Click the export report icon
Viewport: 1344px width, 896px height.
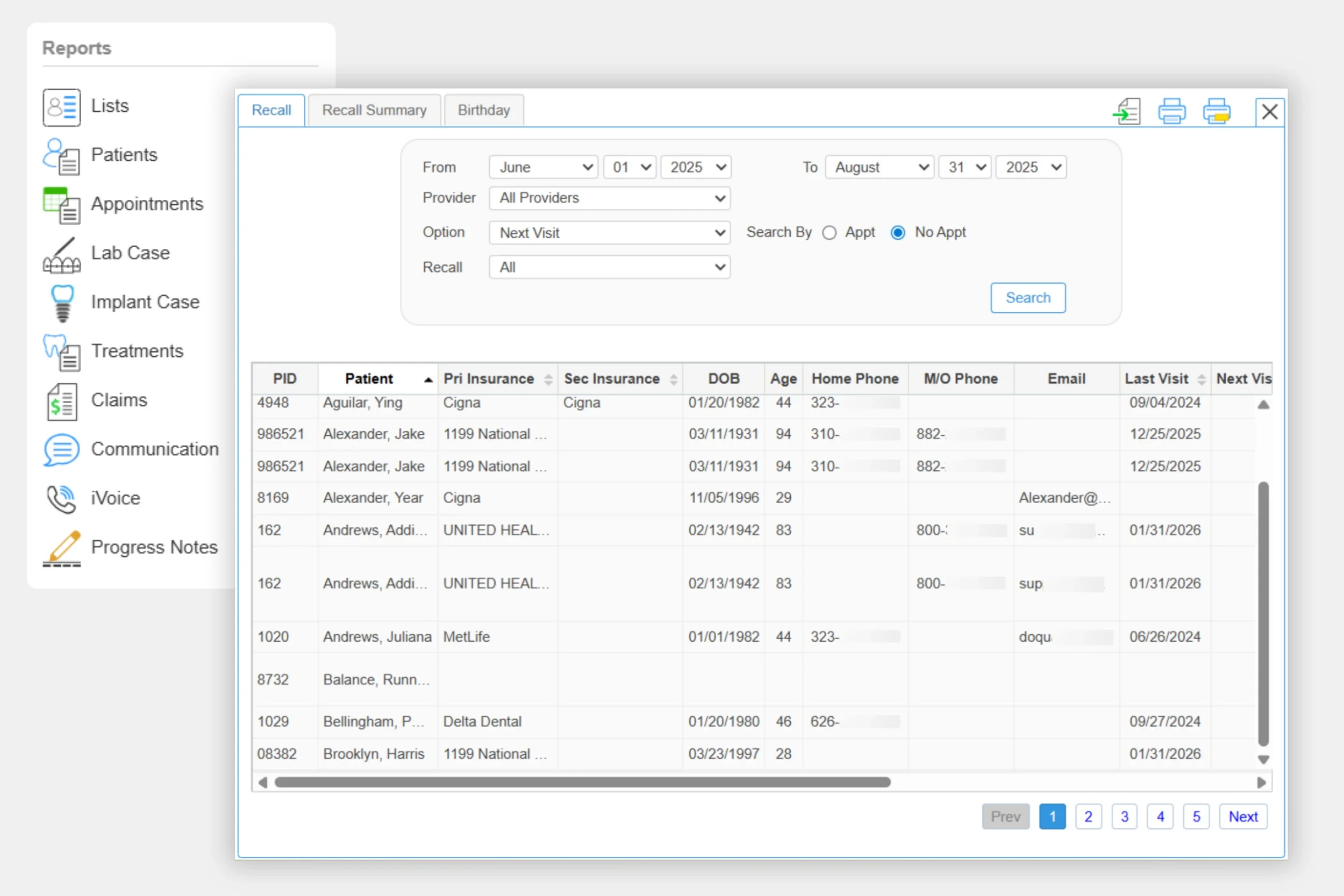tap(1126, 111)
